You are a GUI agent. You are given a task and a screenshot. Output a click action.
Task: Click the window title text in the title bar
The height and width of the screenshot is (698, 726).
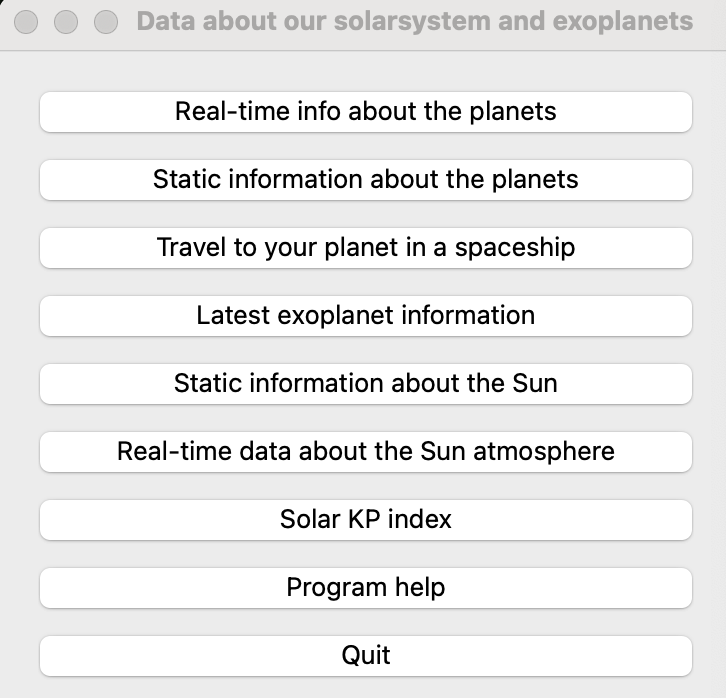414,21
